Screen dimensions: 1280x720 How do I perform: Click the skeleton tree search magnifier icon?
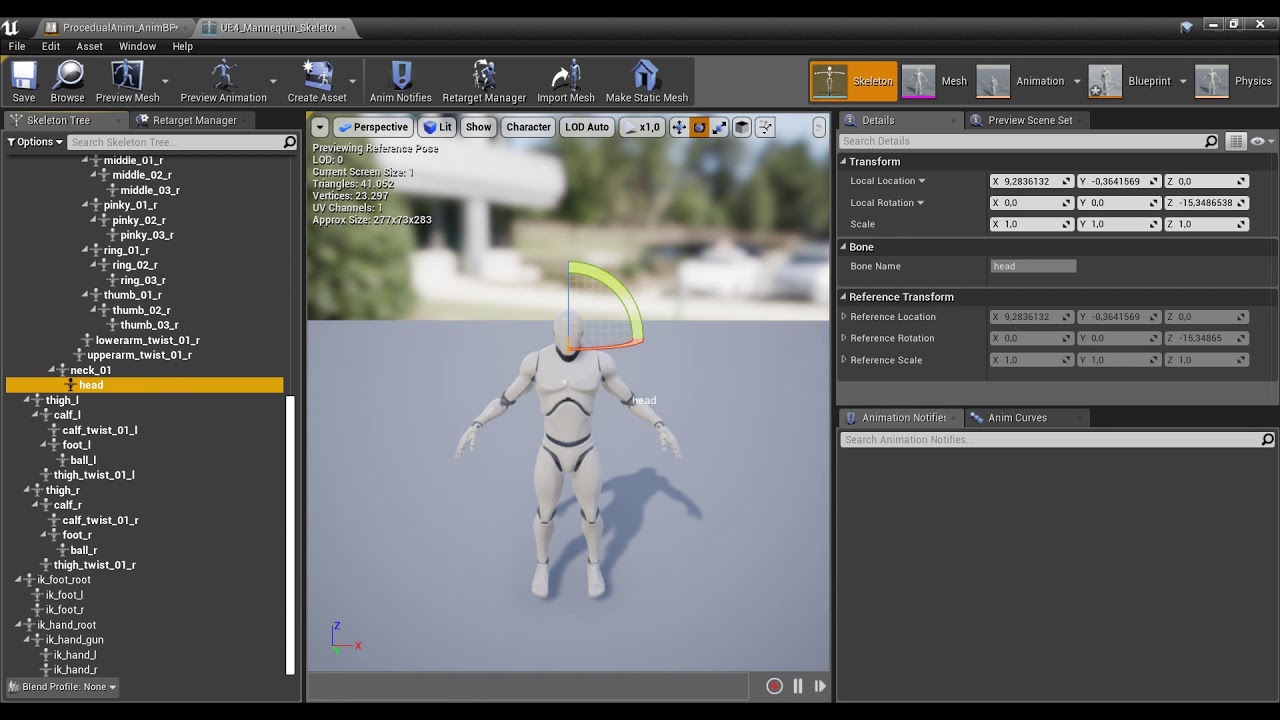pyautogui.click(x=290, y=142)
